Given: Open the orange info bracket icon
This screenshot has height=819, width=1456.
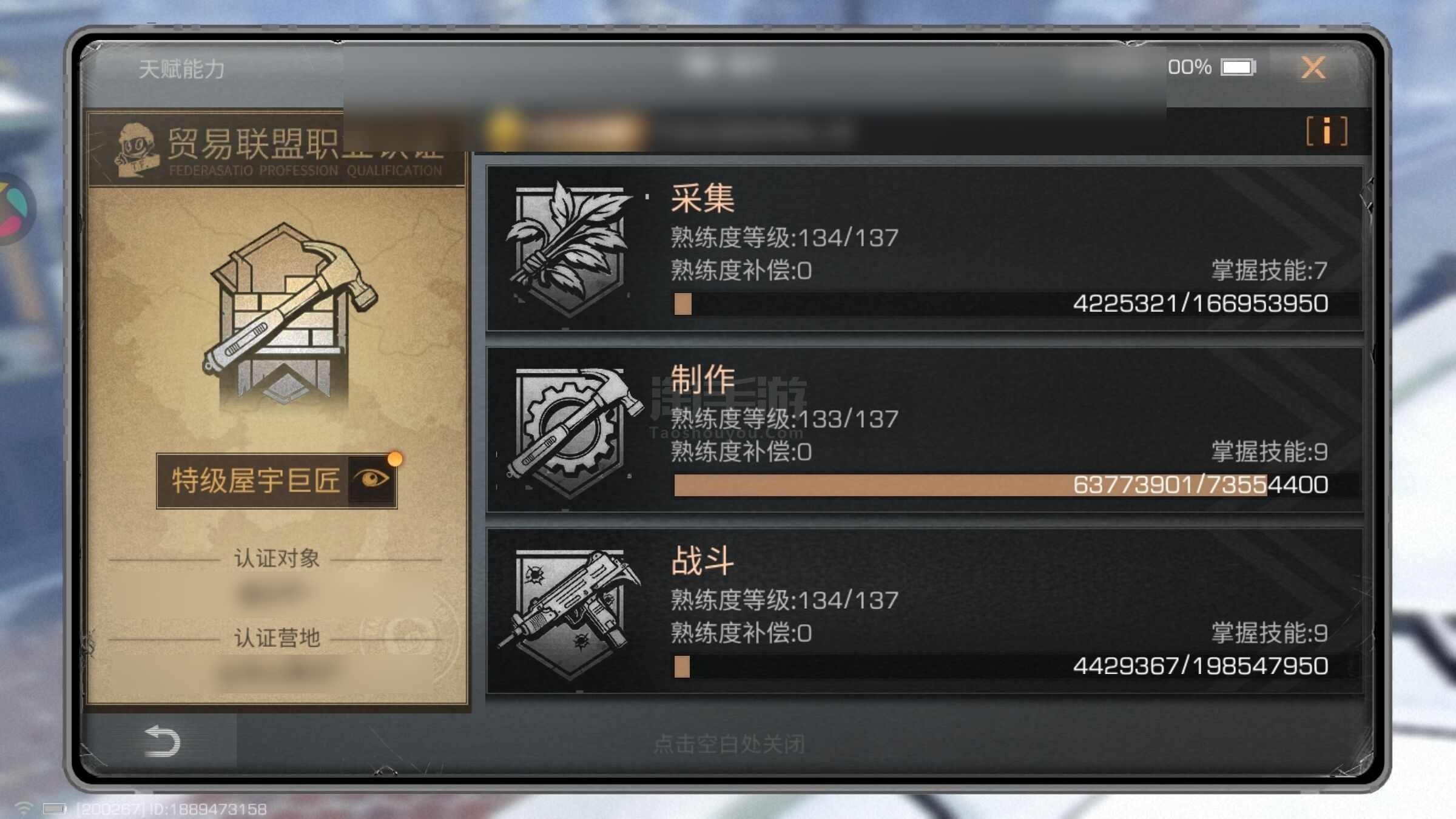Looking at the screenshot, I should click(1327, 131).
